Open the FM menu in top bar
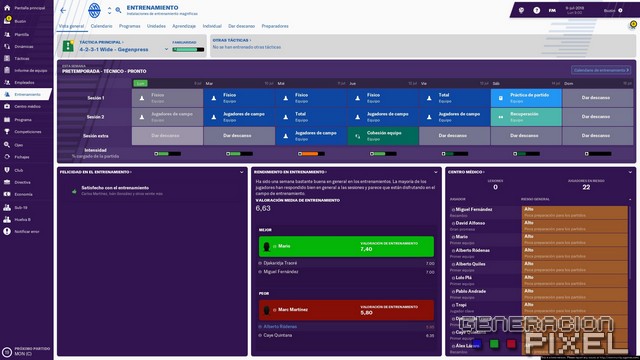Screen dimensions: 640x360 pos(552,10)
